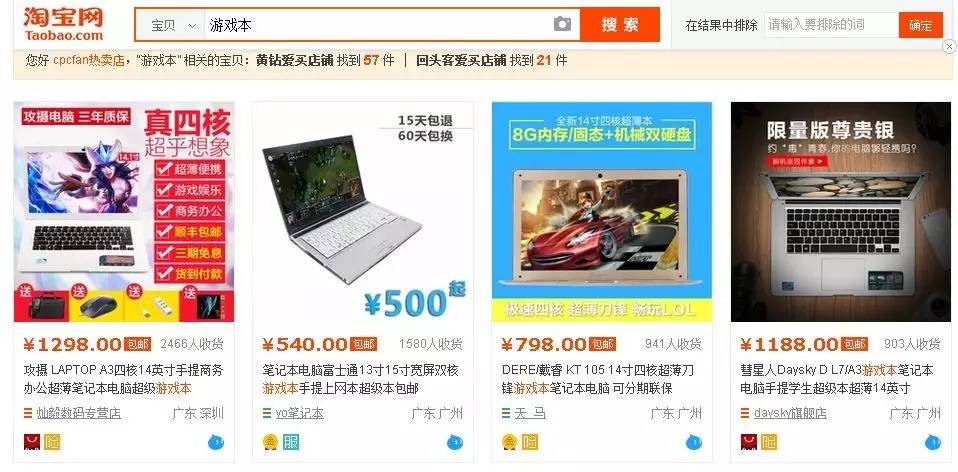Click the 确定 exclude button

point(920,25)
